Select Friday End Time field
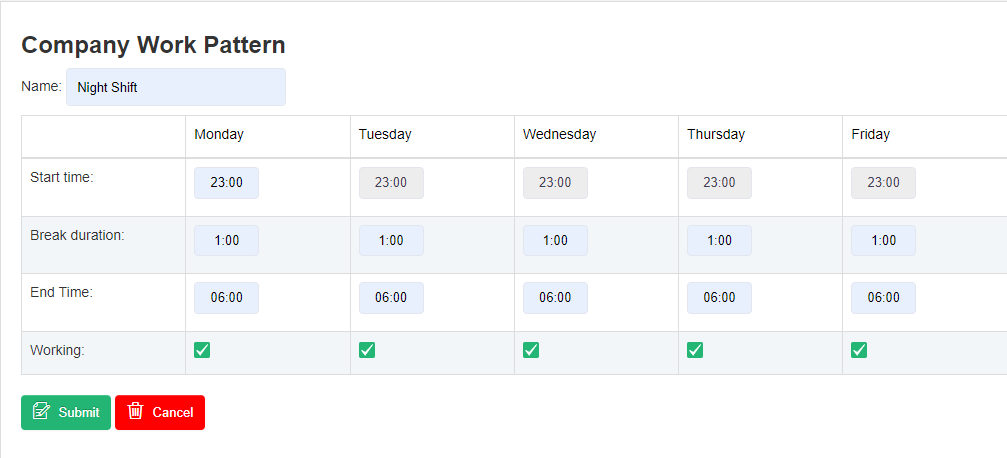1007x458 pixels. tap(883, 298)
